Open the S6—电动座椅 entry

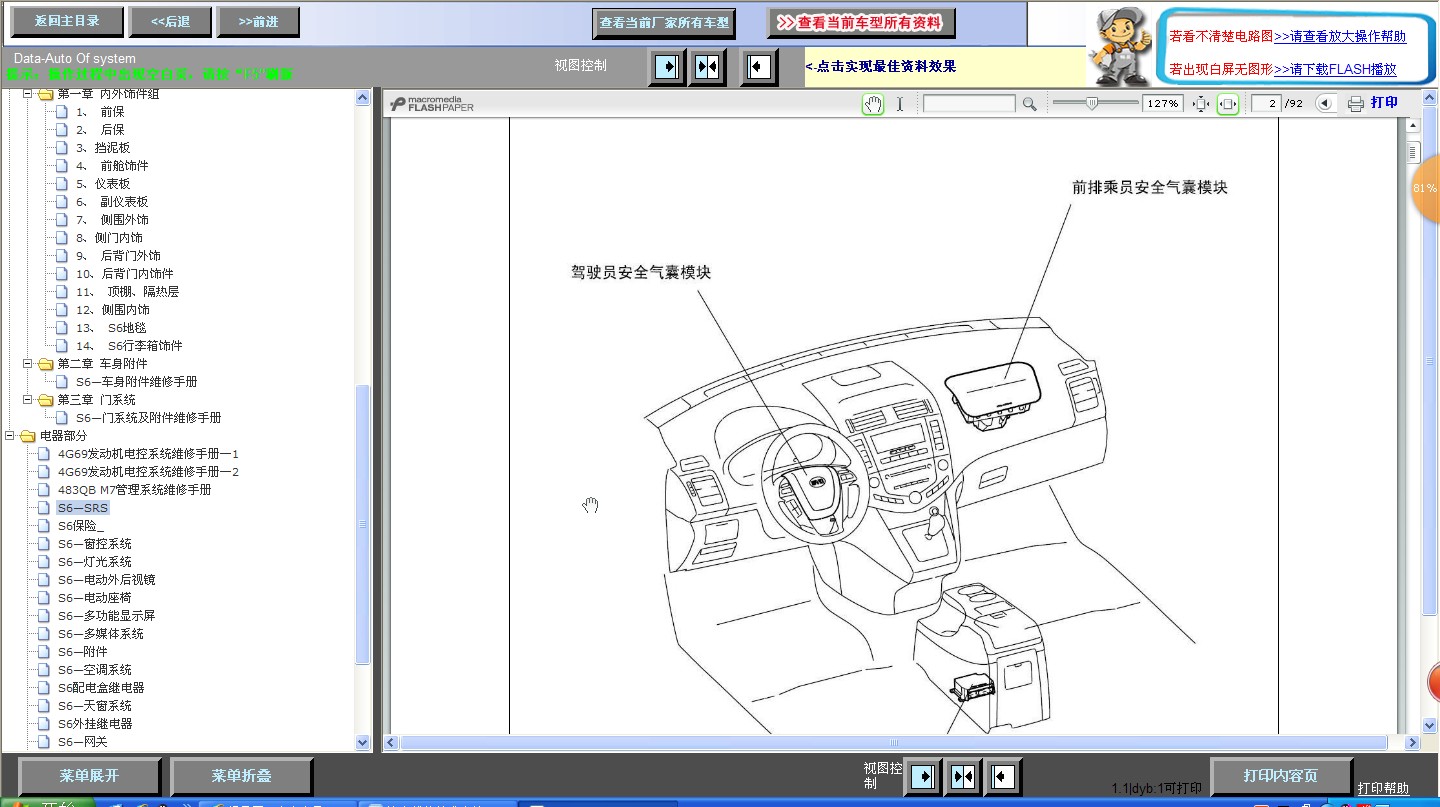pyautogui.click(x=94, y=598)
